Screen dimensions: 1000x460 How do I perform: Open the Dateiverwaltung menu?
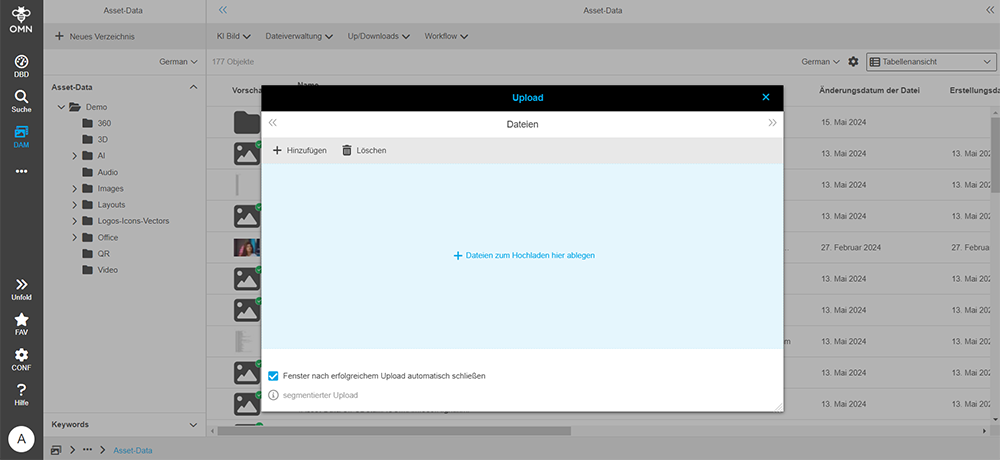(299, 36)
